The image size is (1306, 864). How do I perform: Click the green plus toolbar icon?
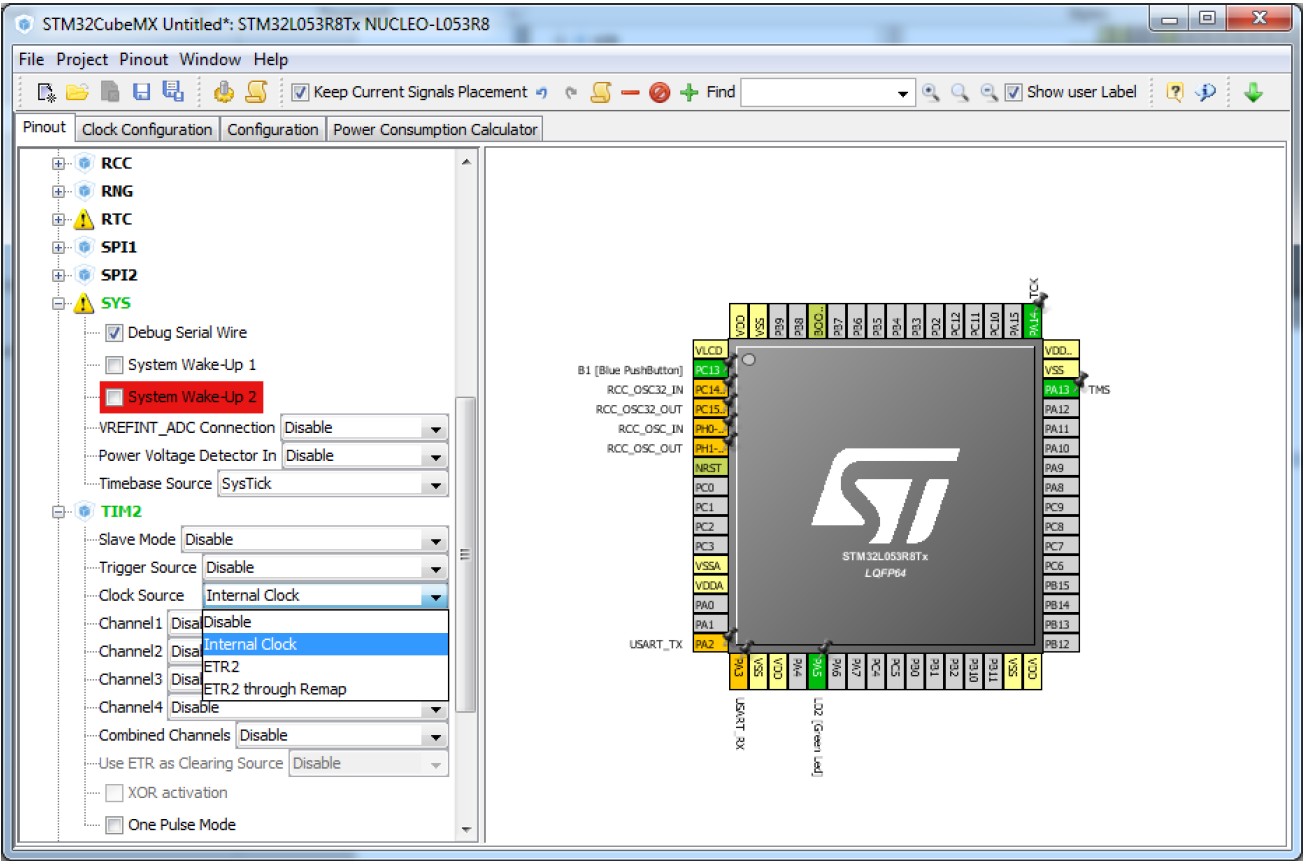[689, 93]
